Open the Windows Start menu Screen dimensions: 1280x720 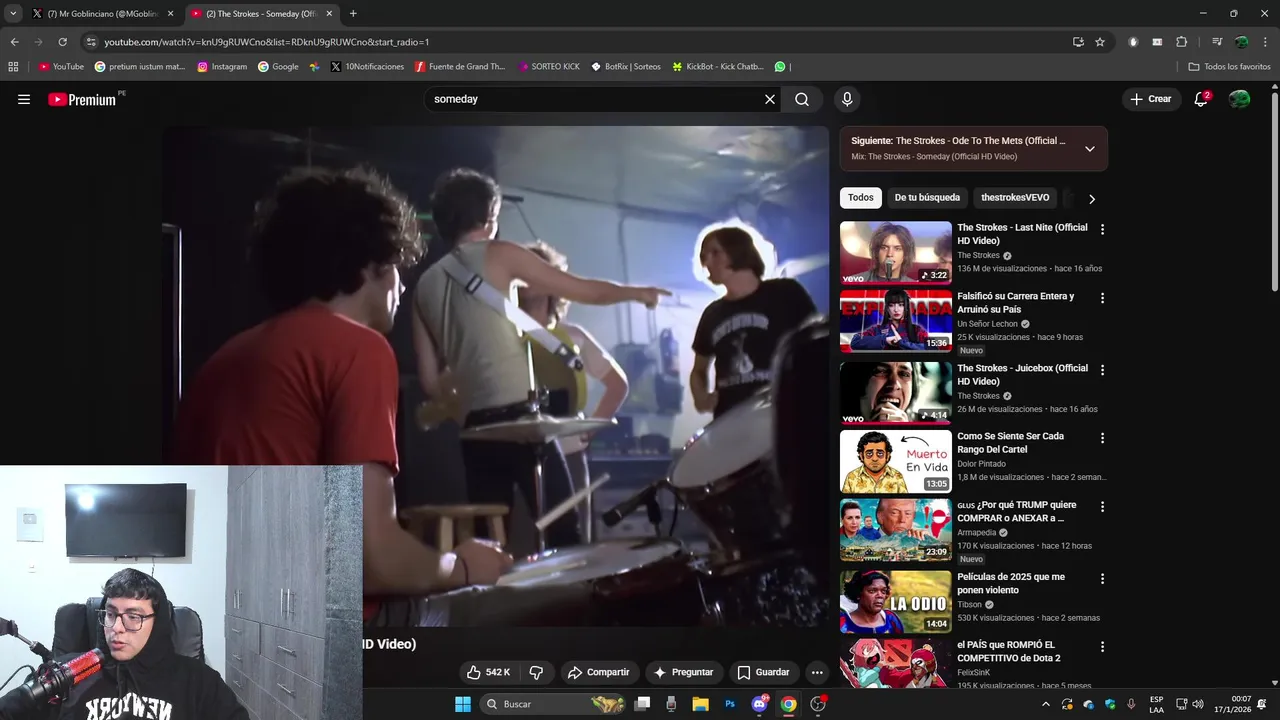(x=463, y=704)
